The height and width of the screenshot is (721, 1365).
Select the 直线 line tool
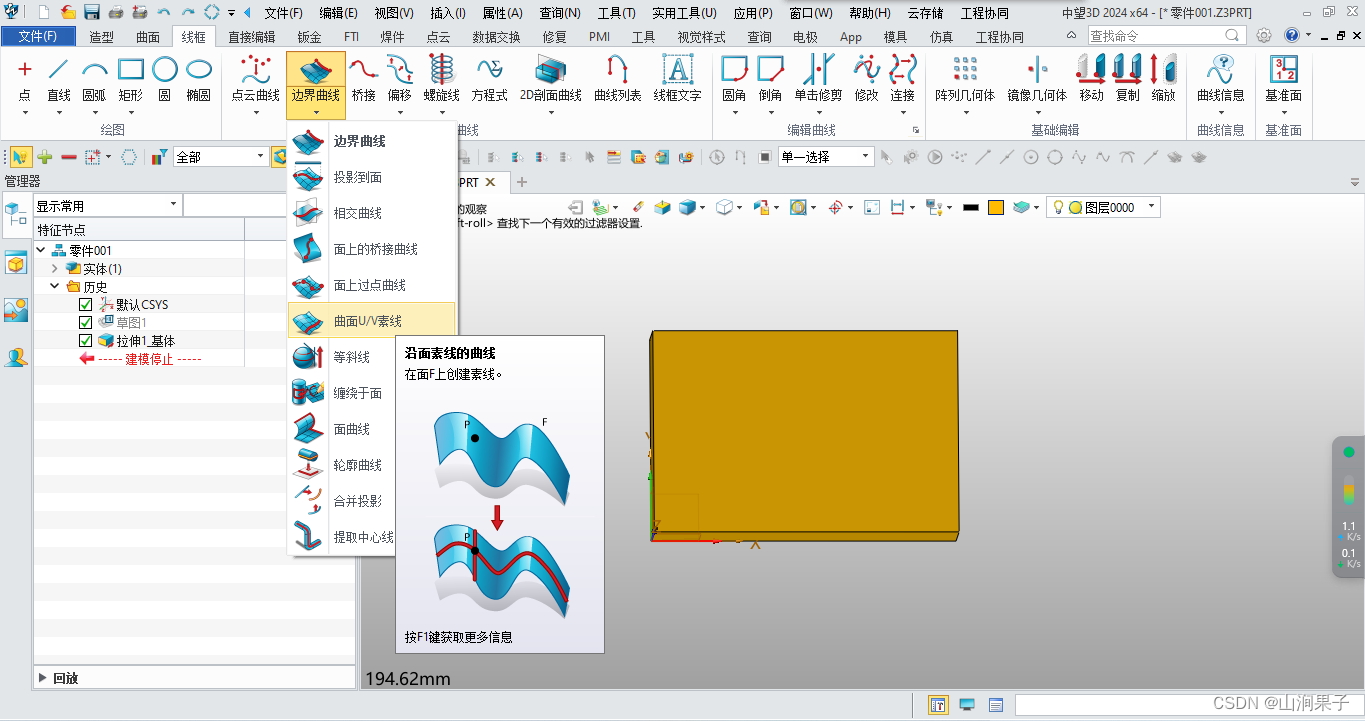tap(59, 79)
